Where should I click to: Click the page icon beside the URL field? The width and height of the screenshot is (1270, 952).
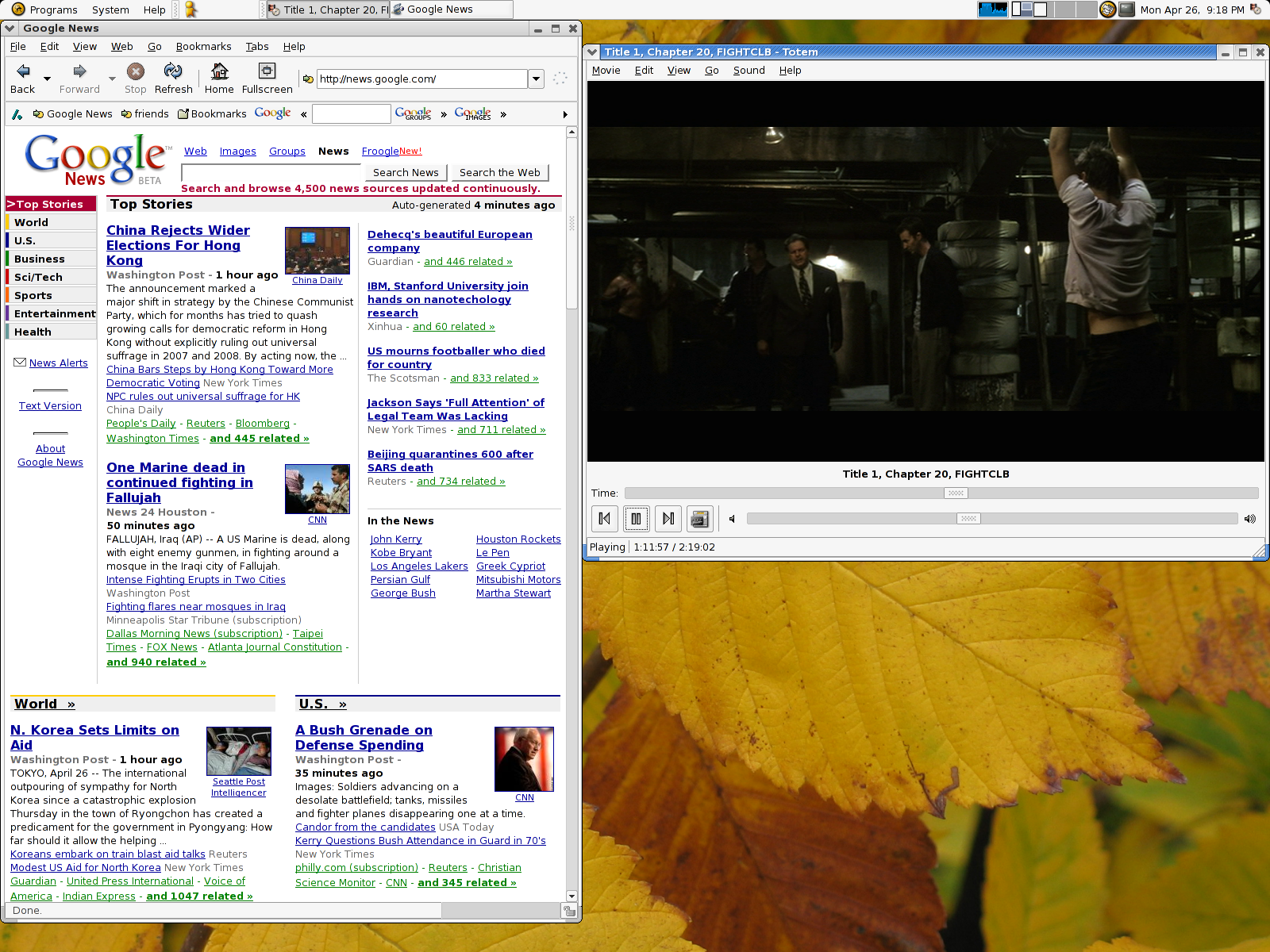pos(308,79)
